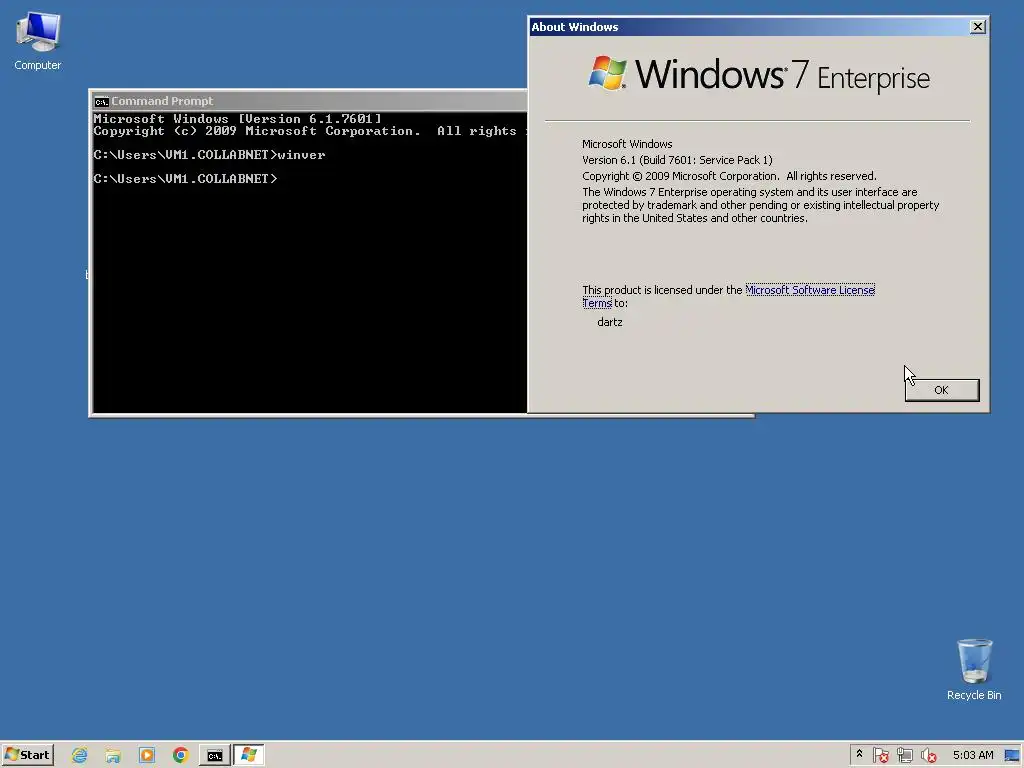Open Windows Explorer folder icon in taskbar
Viewport: 1024px width, 768px height.
pyautogui.click(x=113, y=755)
